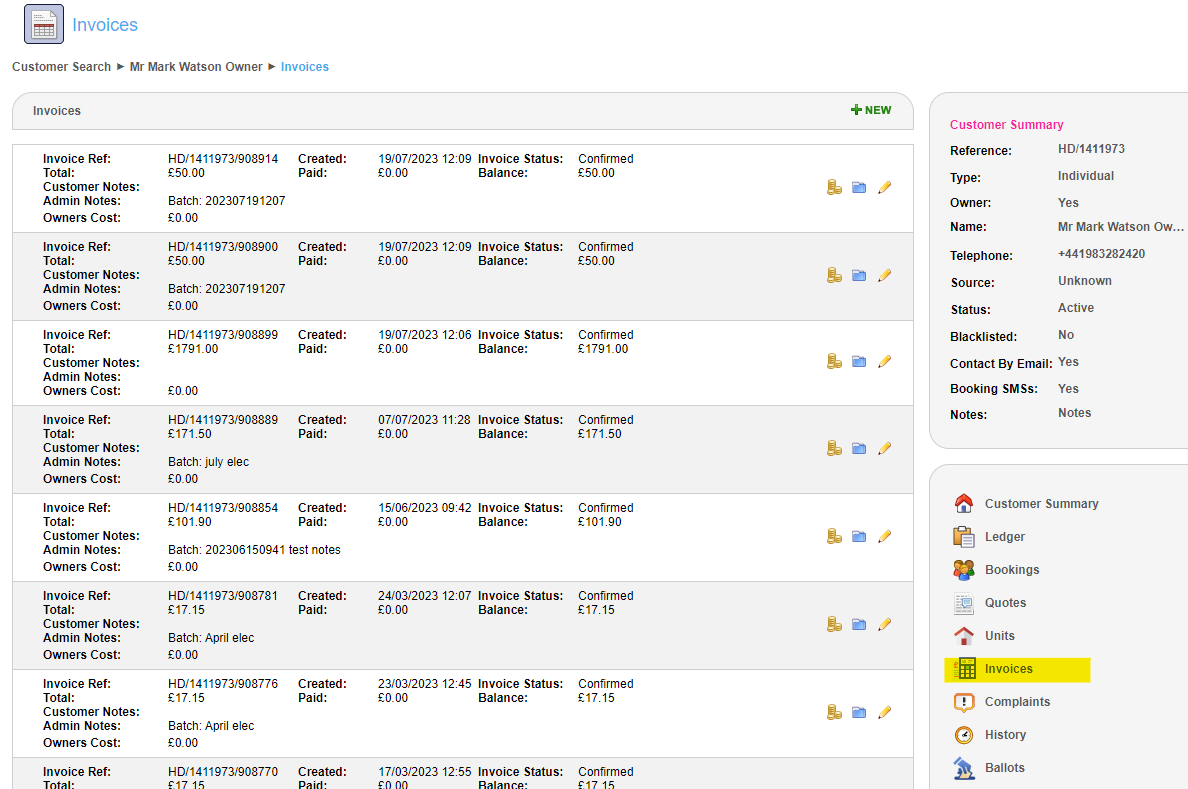Open History in side menu
The width and height of the screenshot is (1188, 789).
pyautogui.click(x=1005, y=734)
